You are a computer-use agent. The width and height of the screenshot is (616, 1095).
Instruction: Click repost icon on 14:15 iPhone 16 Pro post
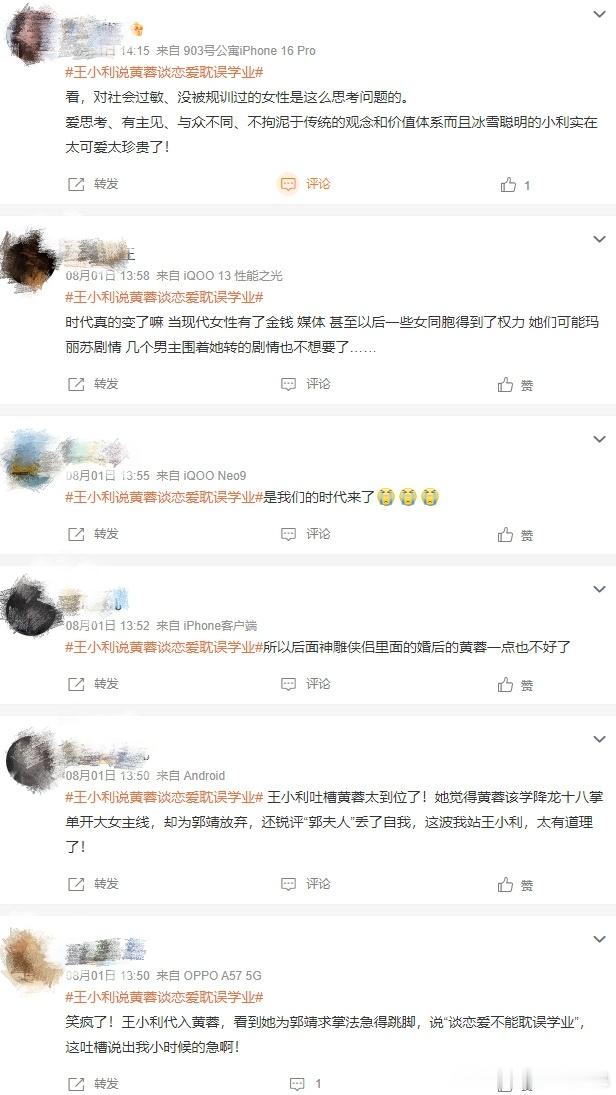coord(93,184)
